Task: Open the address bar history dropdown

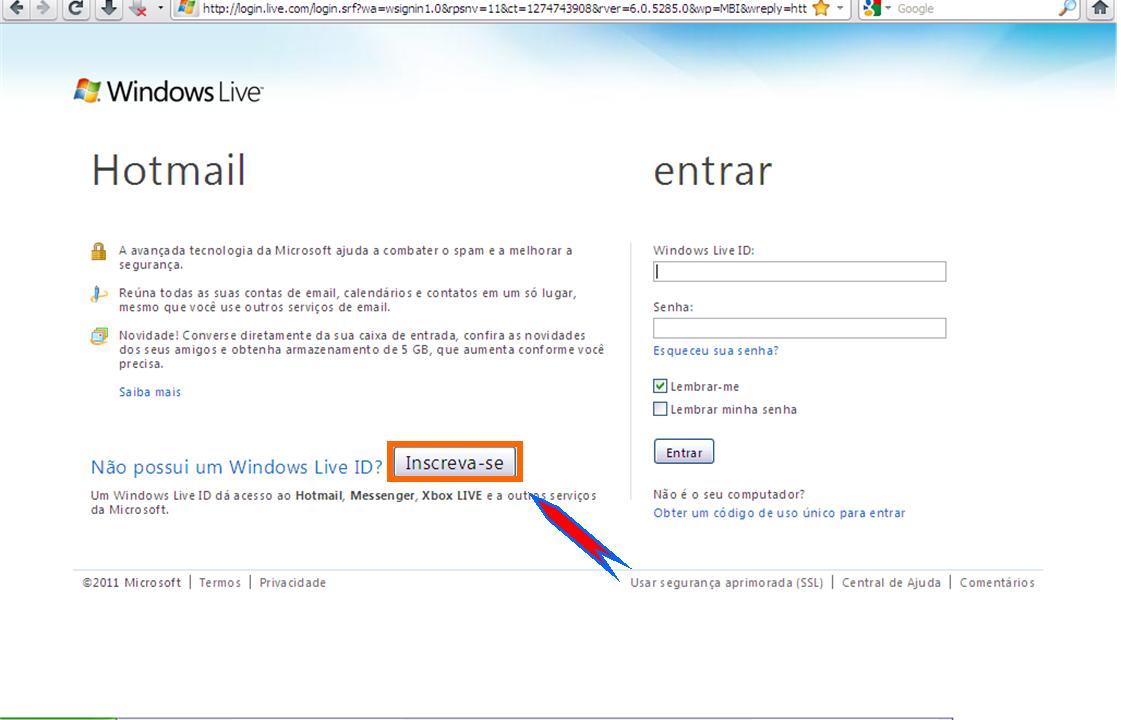Action: pyautogui.click(x=840, y=9)
